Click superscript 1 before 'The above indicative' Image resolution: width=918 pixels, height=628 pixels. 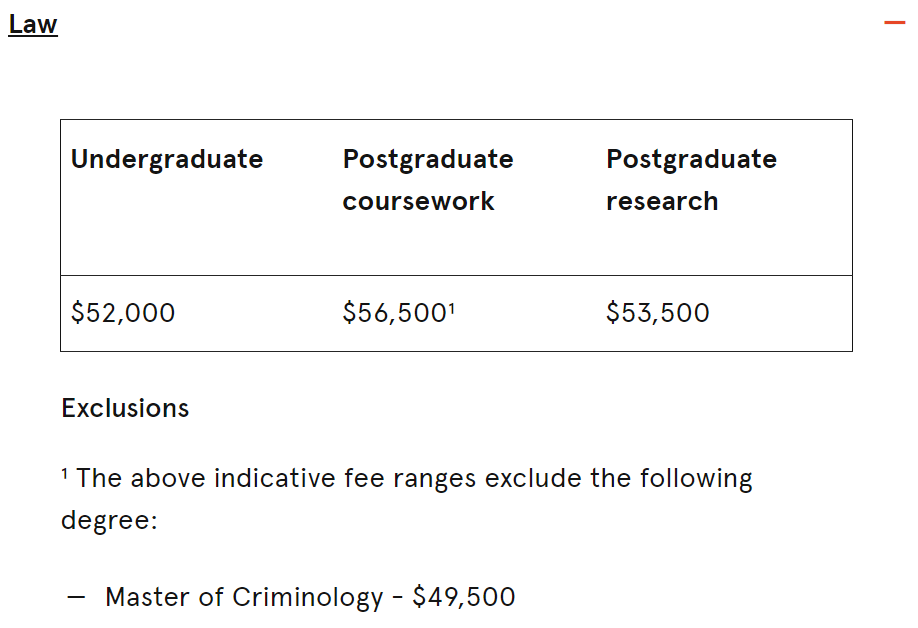pos(64,473)
